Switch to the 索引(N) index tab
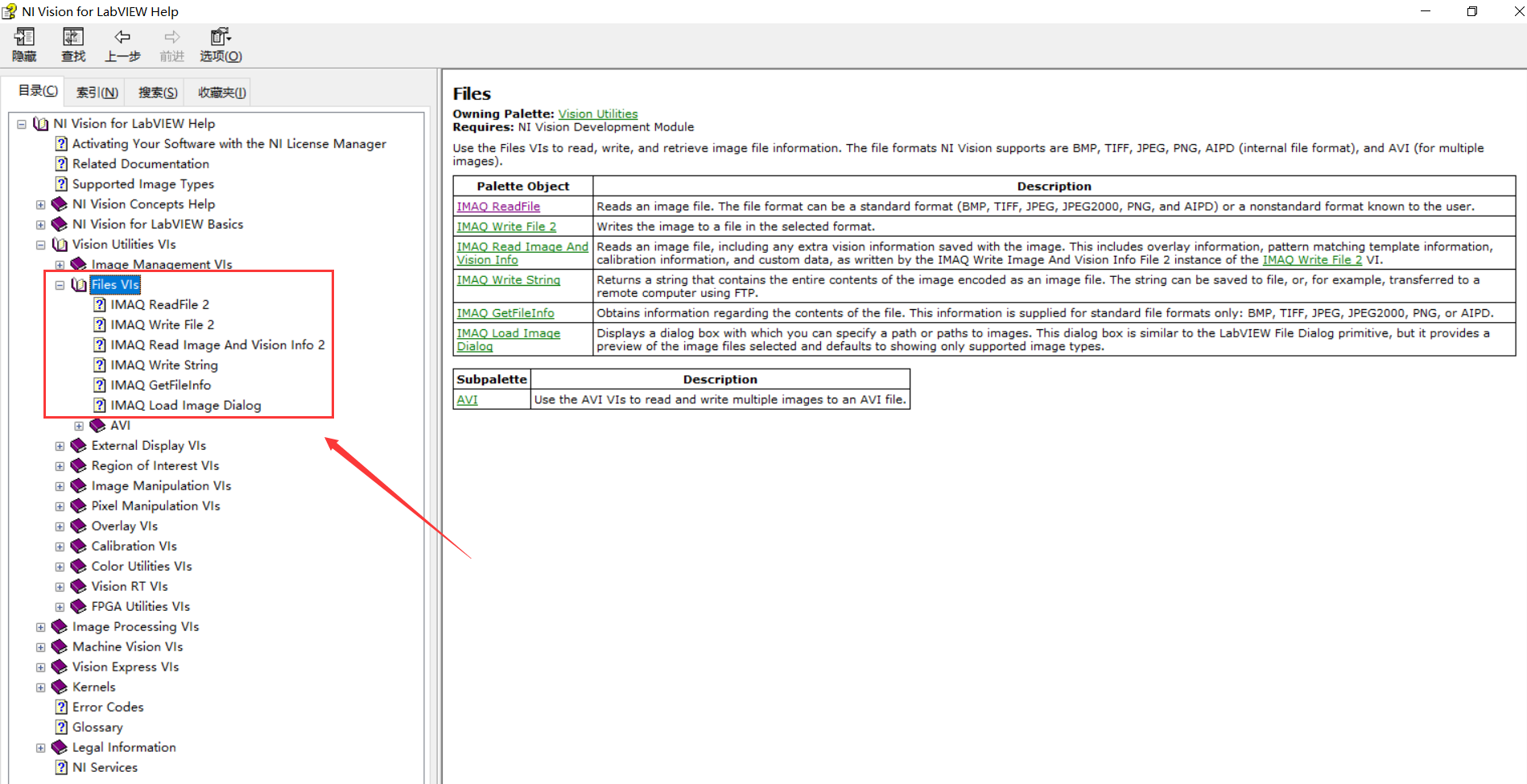 pos(97,93)
